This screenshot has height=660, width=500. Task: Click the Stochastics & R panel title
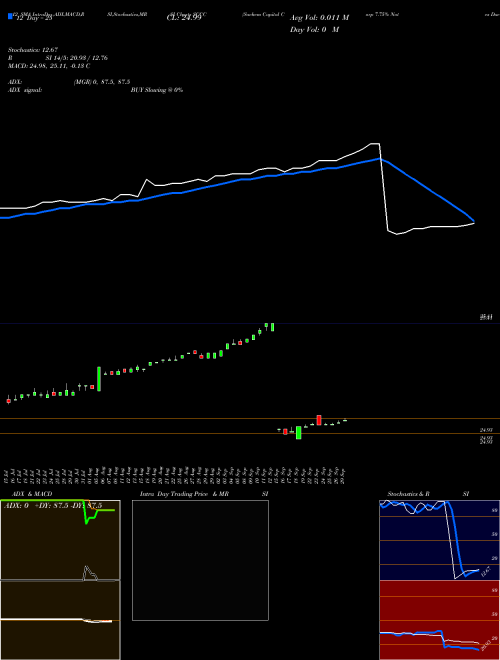(x=408, y=494)
